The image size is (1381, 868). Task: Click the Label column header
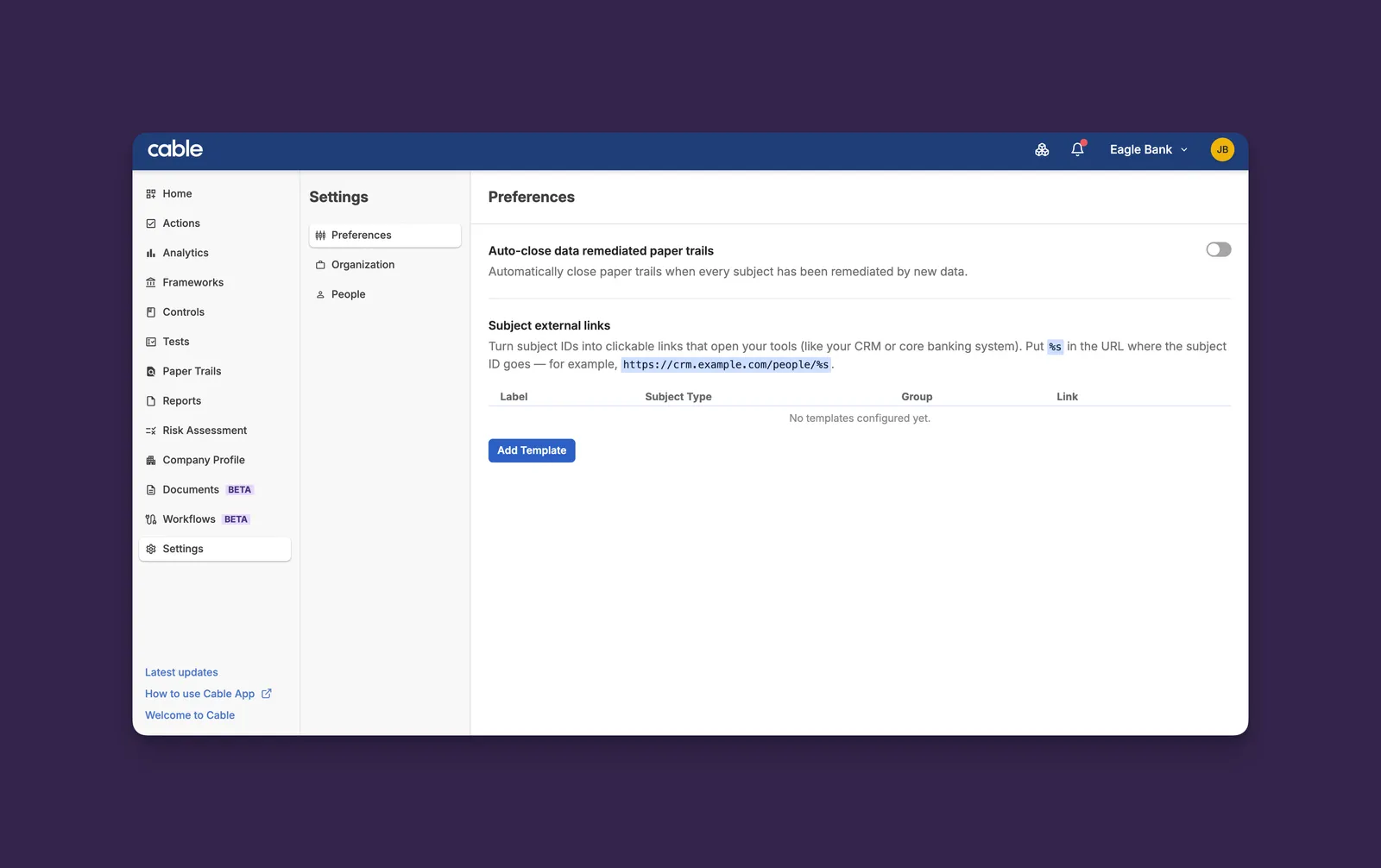coord(514,397)
